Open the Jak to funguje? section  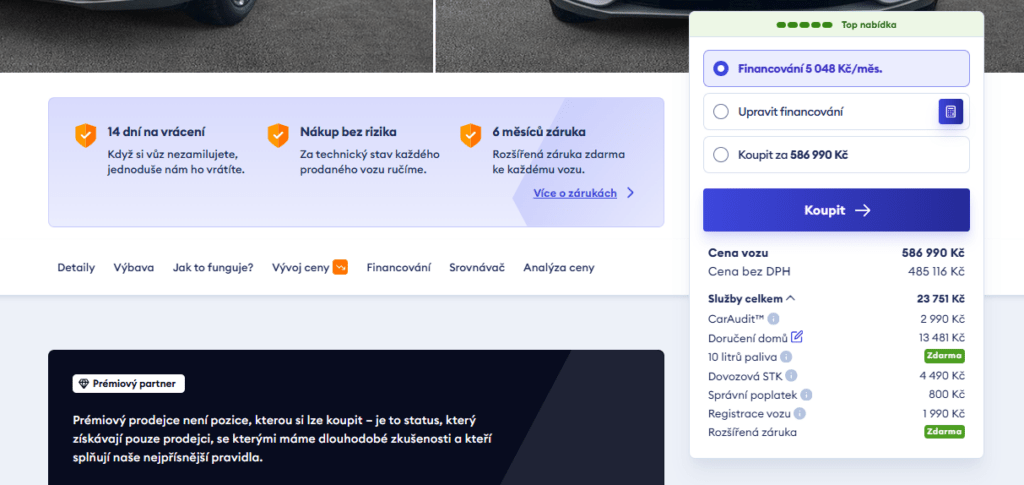click(212, 268)
